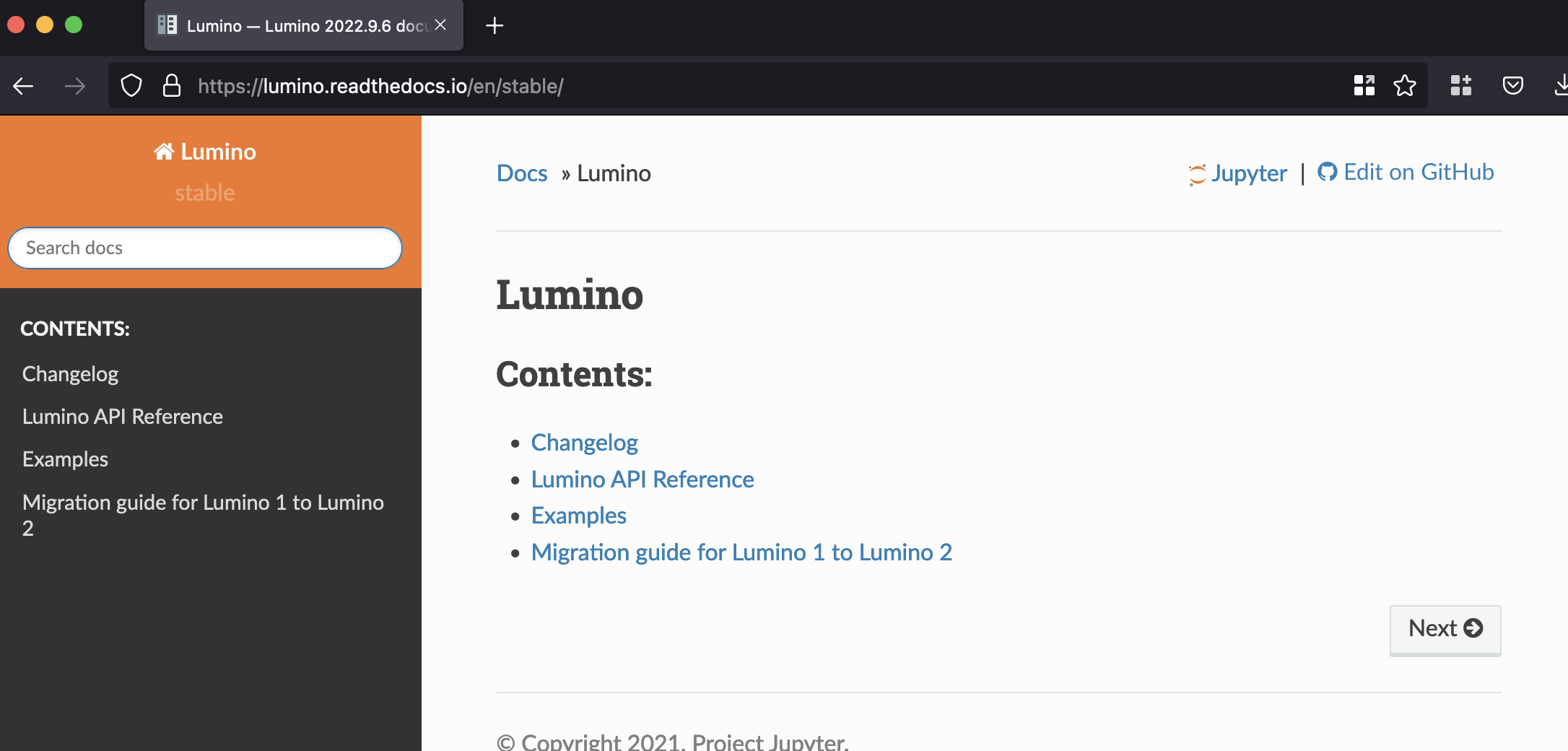Open a new browser tab with the plus
This screenshot has width=1568, height=751.
(495, 25)
